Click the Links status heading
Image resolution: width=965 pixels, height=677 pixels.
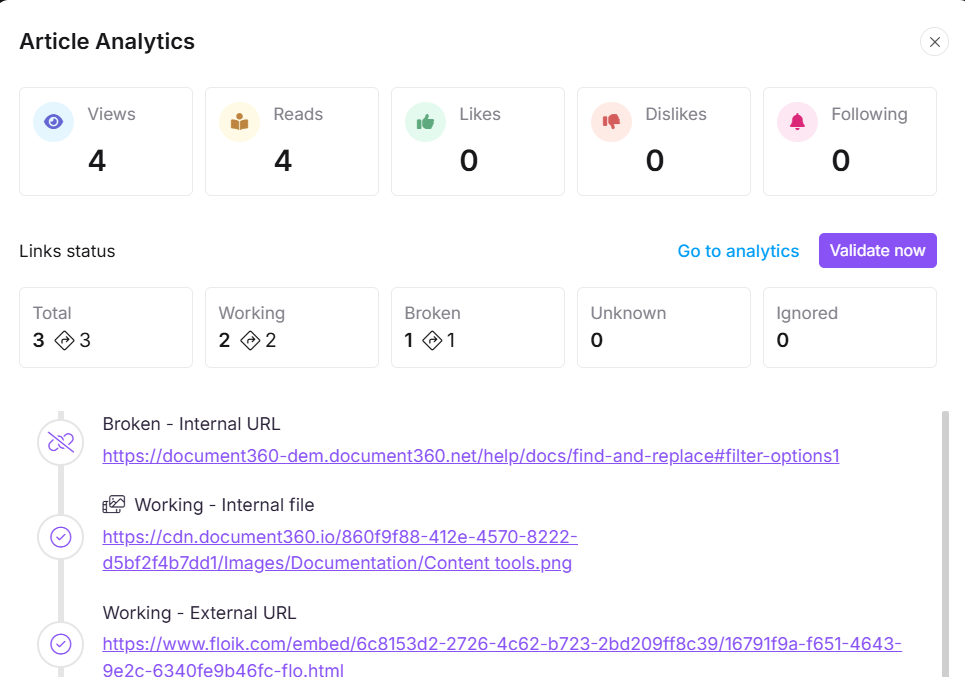67,251
